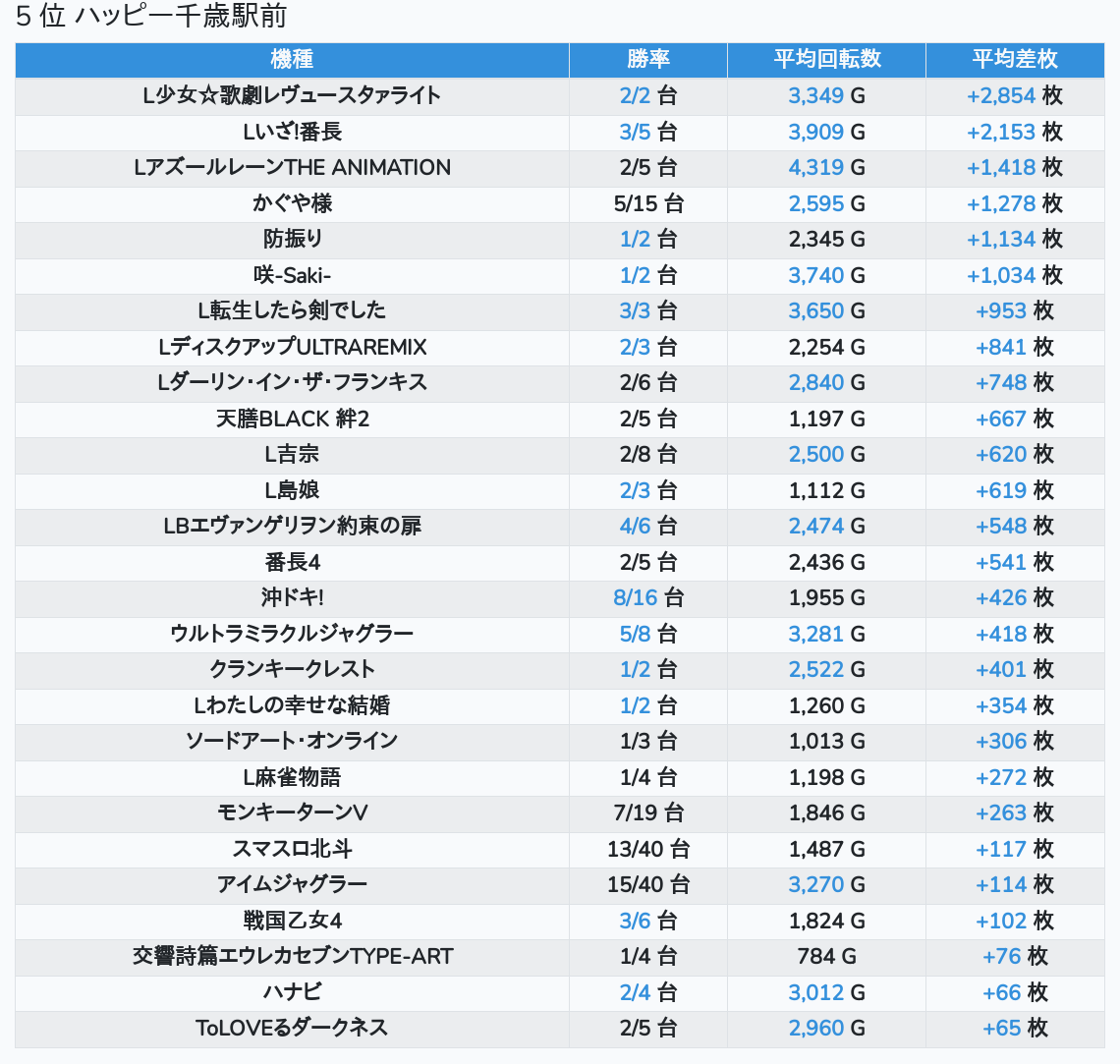Click the win rate 3/3 台
The height and width of the screenshot is (1064, 1120).
pos(647,311)
